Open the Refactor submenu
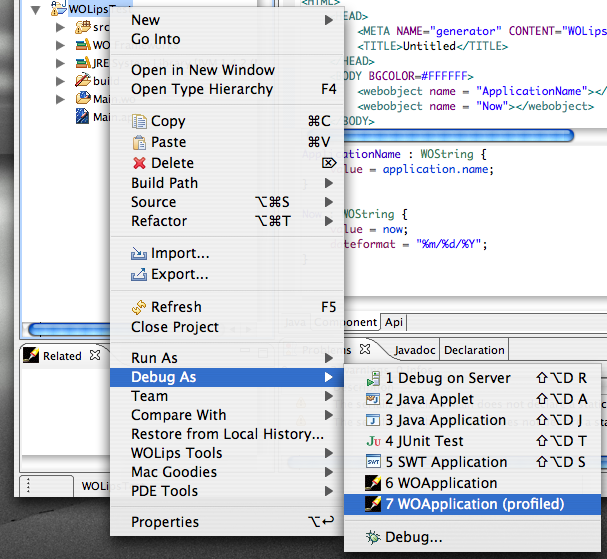Viewport: 607px width, 559px height. pos(227,221)
